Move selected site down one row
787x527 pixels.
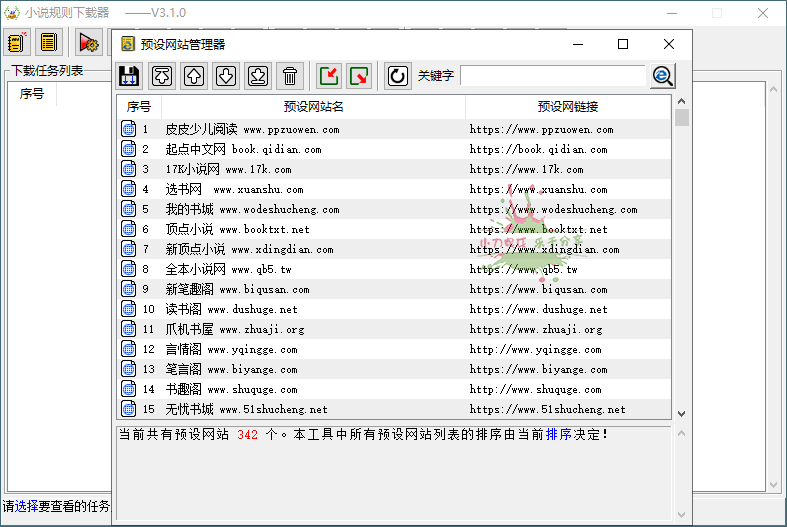pos(226,76)
